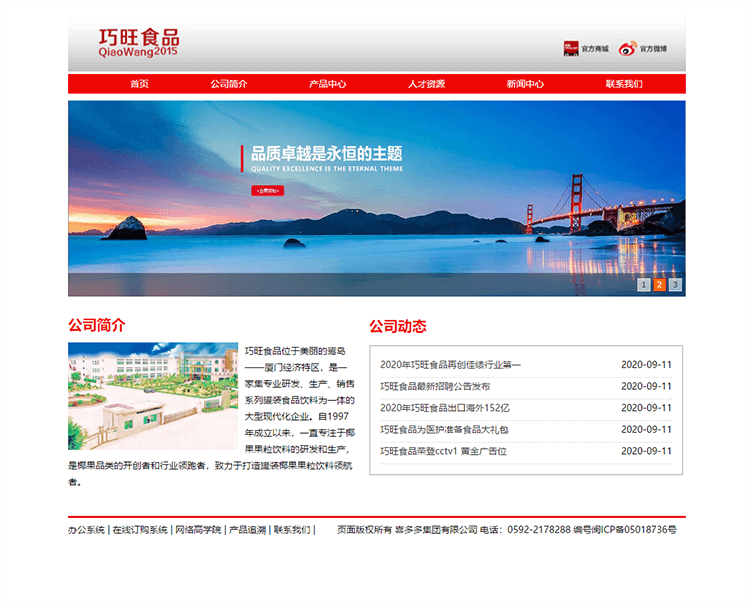The width and height of the screenshot is (750, 603).
Task: Switch to banner slide 1
Action: tap(643, 285)
